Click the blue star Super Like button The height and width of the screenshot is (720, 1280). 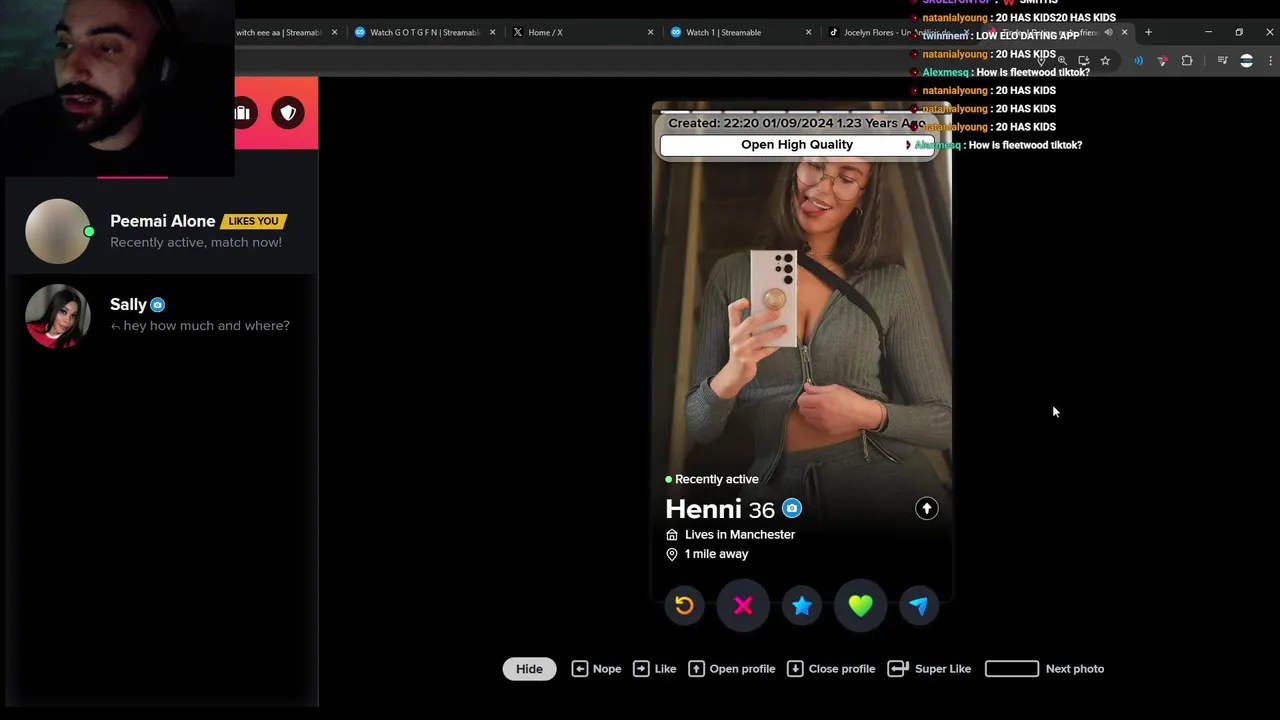[x=802, y=605]
